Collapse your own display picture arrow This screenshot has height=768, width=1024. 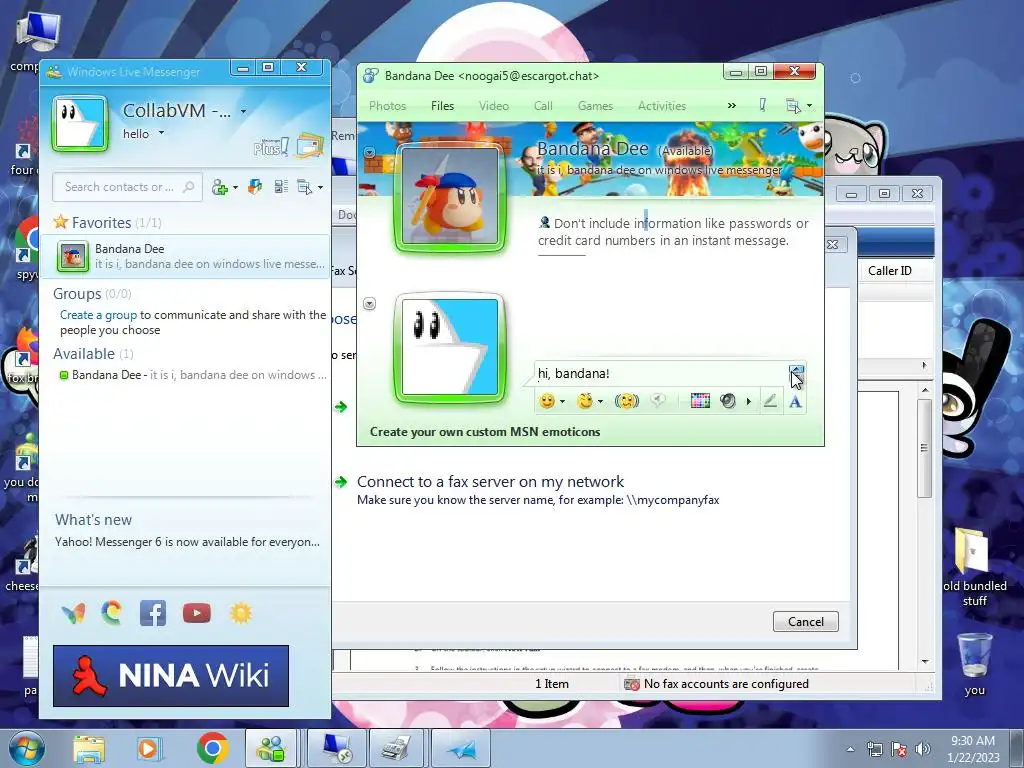pos(370,304)
